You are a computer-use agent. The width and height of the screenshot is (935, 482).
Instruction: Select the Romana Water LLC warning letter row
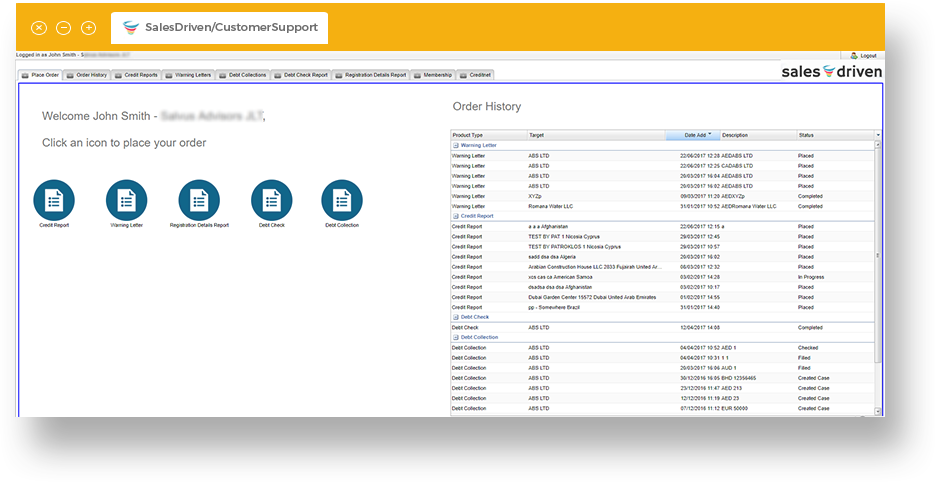click(662, 206)
